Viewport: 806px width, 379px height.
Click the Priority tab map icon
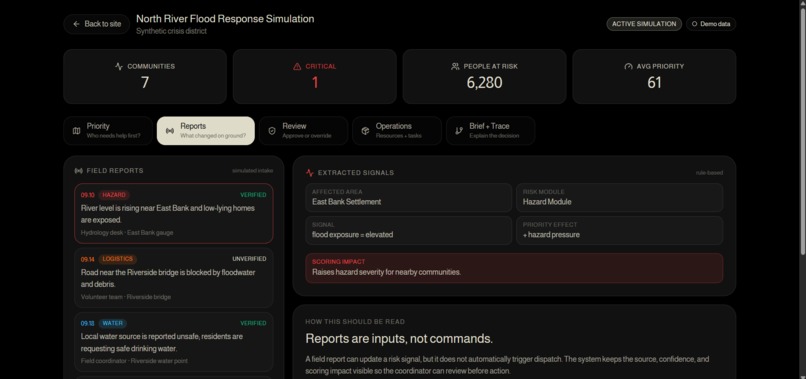pos(77,131)
